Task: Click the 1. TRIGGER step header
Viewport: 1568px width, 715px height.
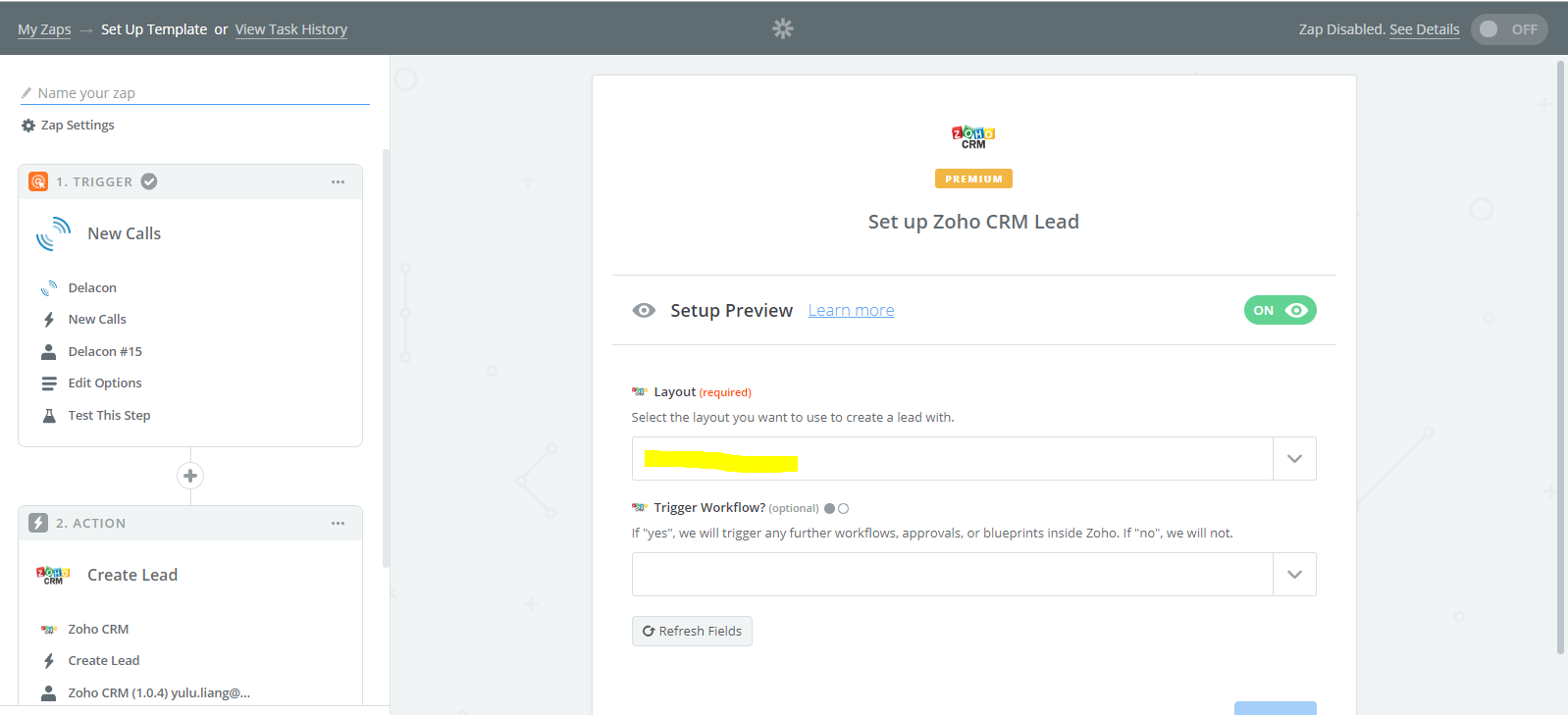Action: tap(190, 181)
